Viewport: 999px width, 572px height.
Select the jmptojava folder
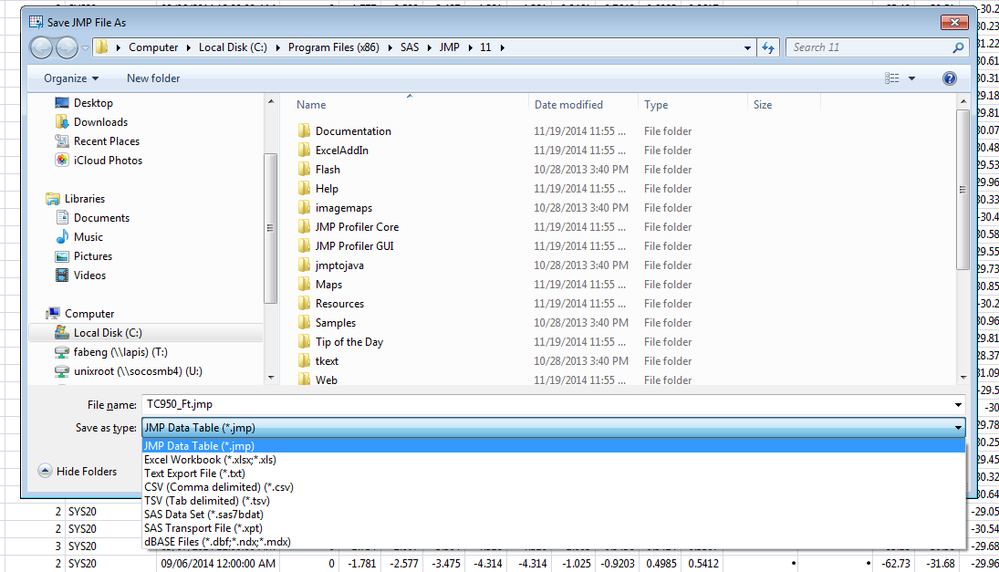(x=340, y=266)
